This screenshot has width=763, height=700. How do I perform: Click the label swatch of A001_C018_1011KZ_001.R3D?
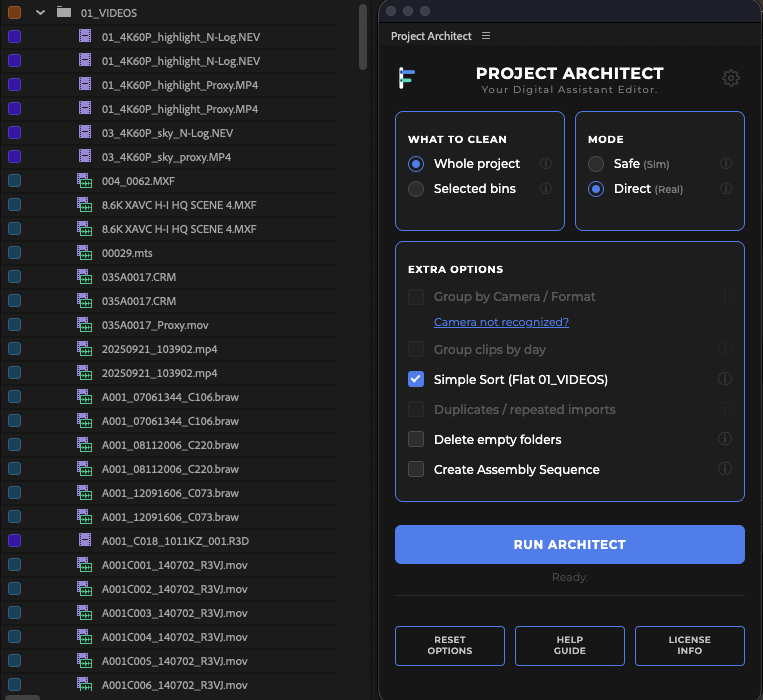pos(15,540)
